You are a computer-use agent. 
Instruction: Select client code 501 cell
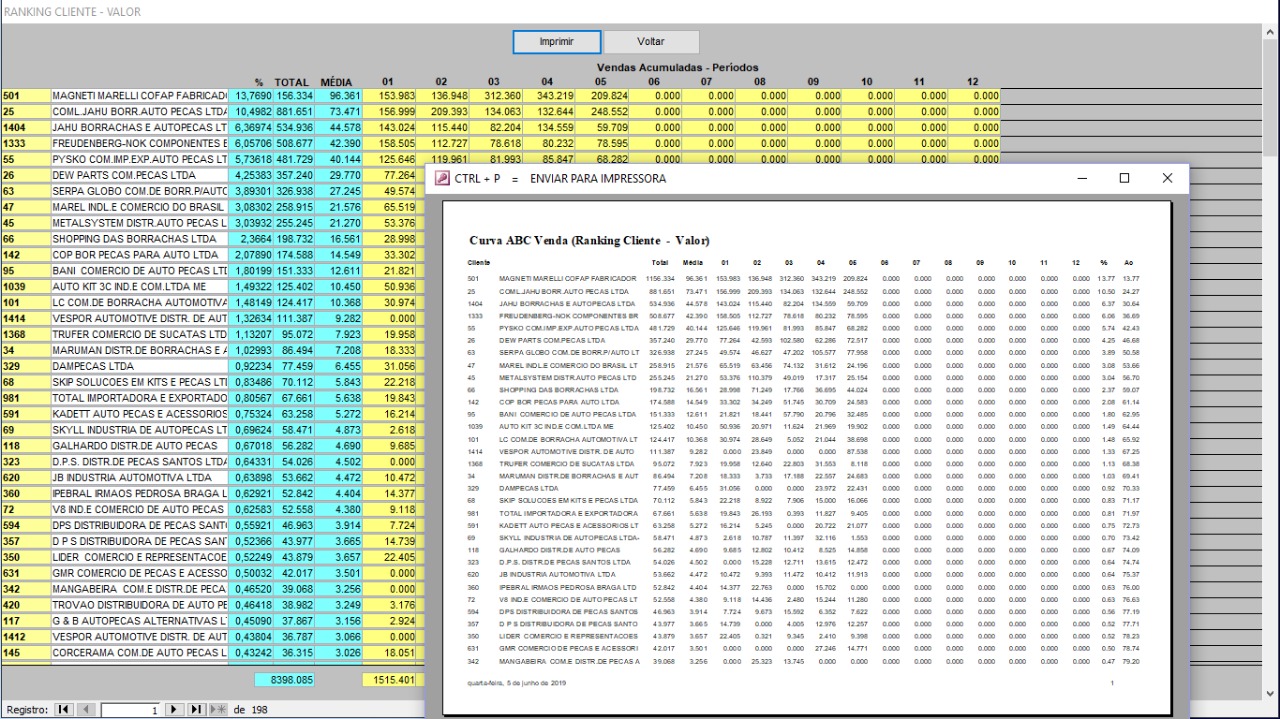click(25, 95)
